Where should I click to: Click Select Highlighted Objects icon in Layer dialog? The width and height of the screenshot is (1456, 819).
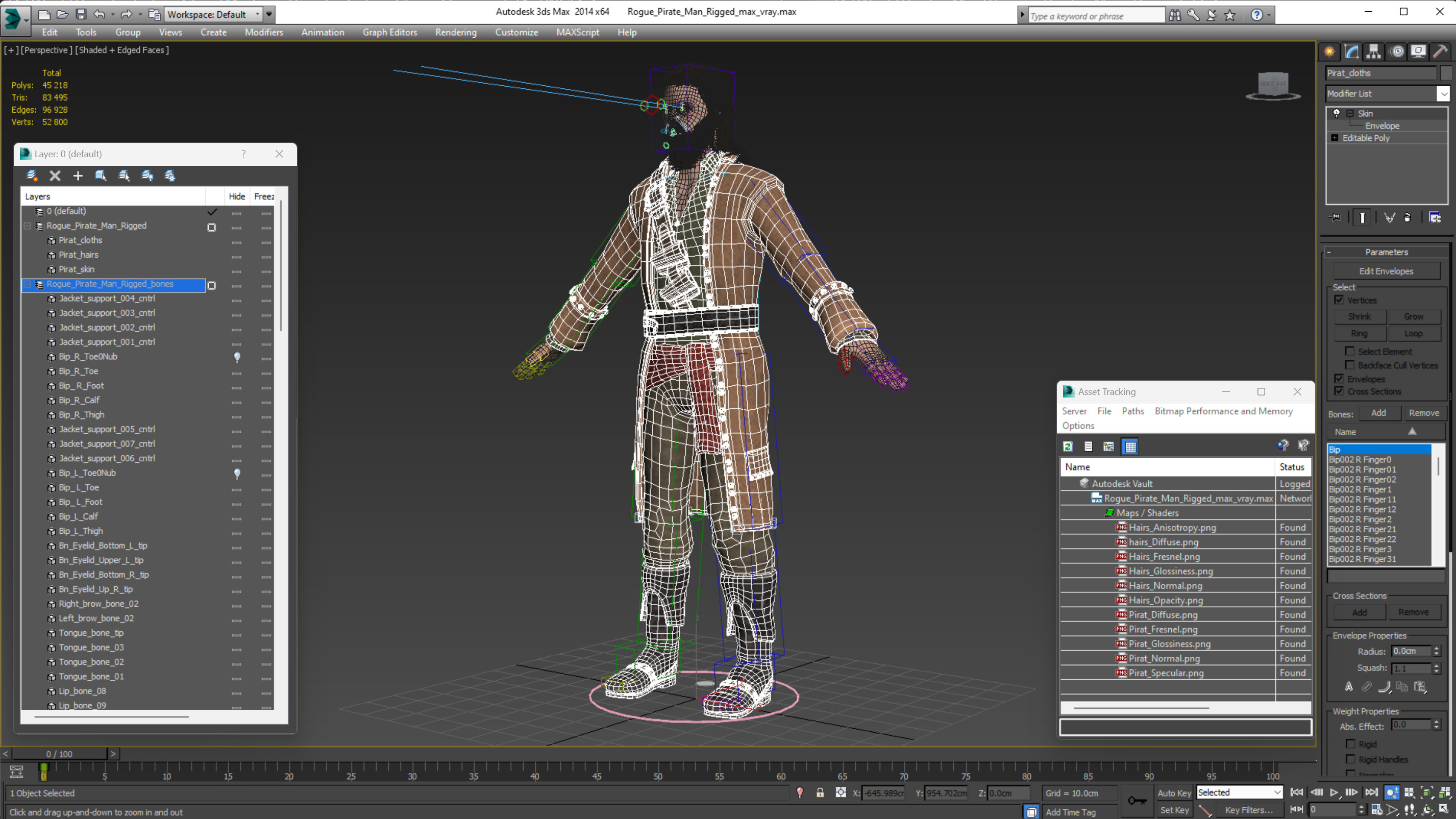click(x=101, y=176)
